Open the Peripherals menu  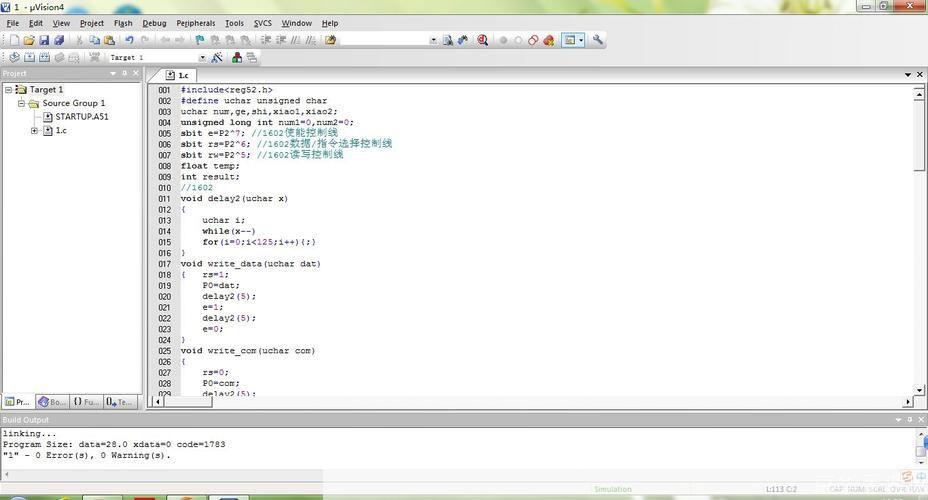tap(195, 23)
